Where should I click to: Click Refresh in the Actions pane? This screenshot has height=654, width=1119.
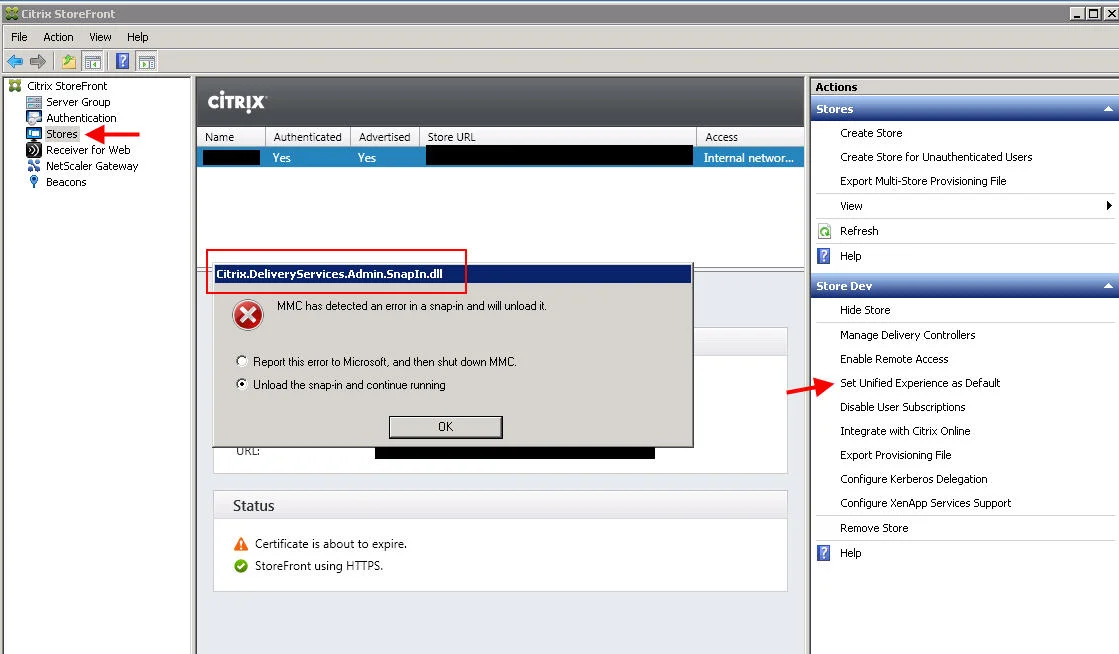pyautogui.click(x=859, y=231)
